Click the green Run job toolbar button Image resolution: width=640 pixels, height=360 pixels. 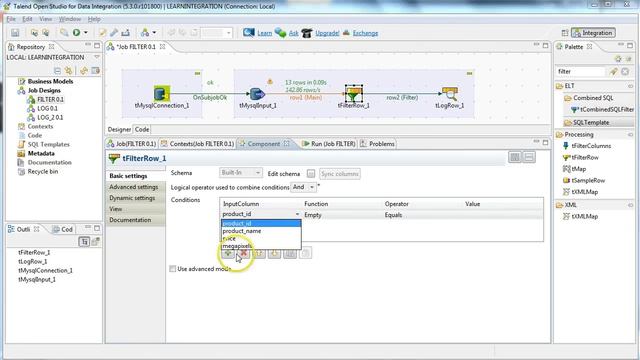coord(76,33)
